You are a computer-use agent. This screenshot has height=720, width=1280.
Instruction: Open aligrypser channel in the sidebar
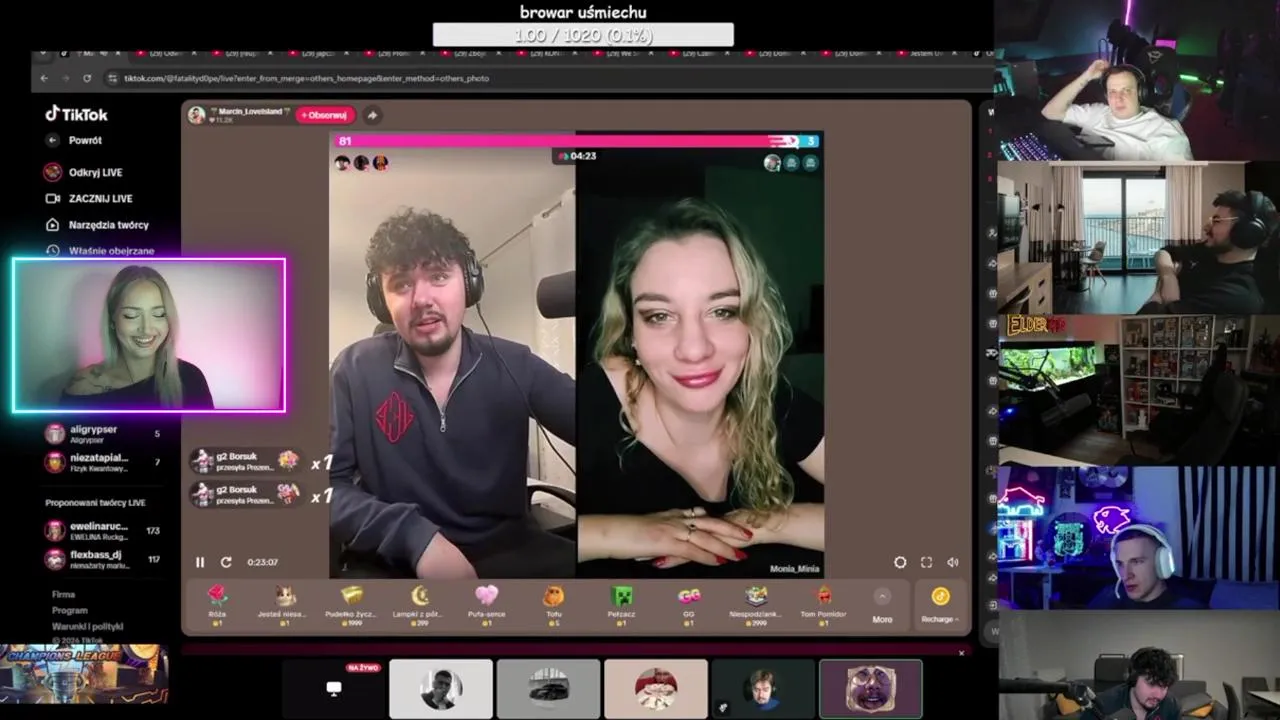(x=102, y=434)
